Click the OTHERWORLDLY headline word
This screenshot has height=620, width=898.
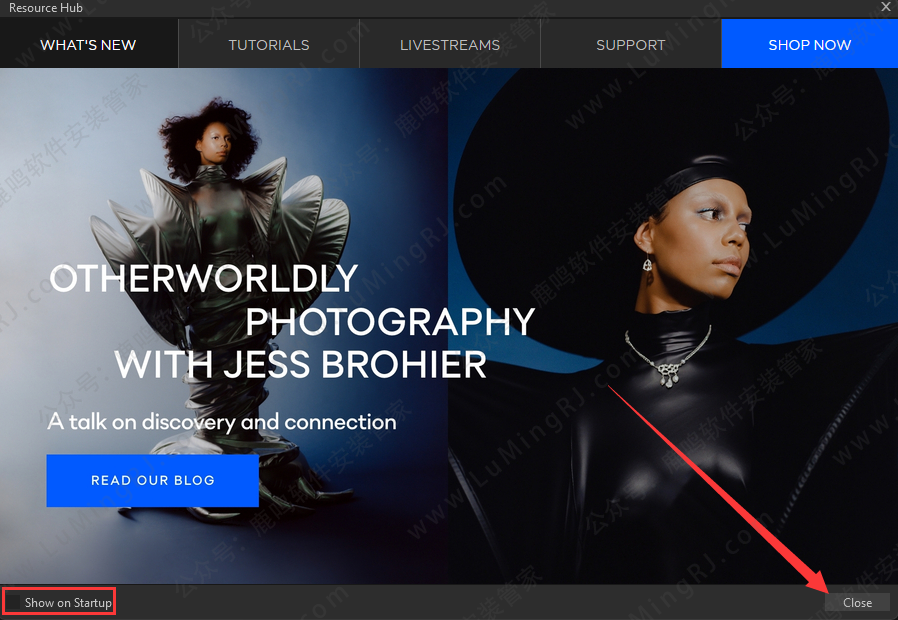click(203, 279)
